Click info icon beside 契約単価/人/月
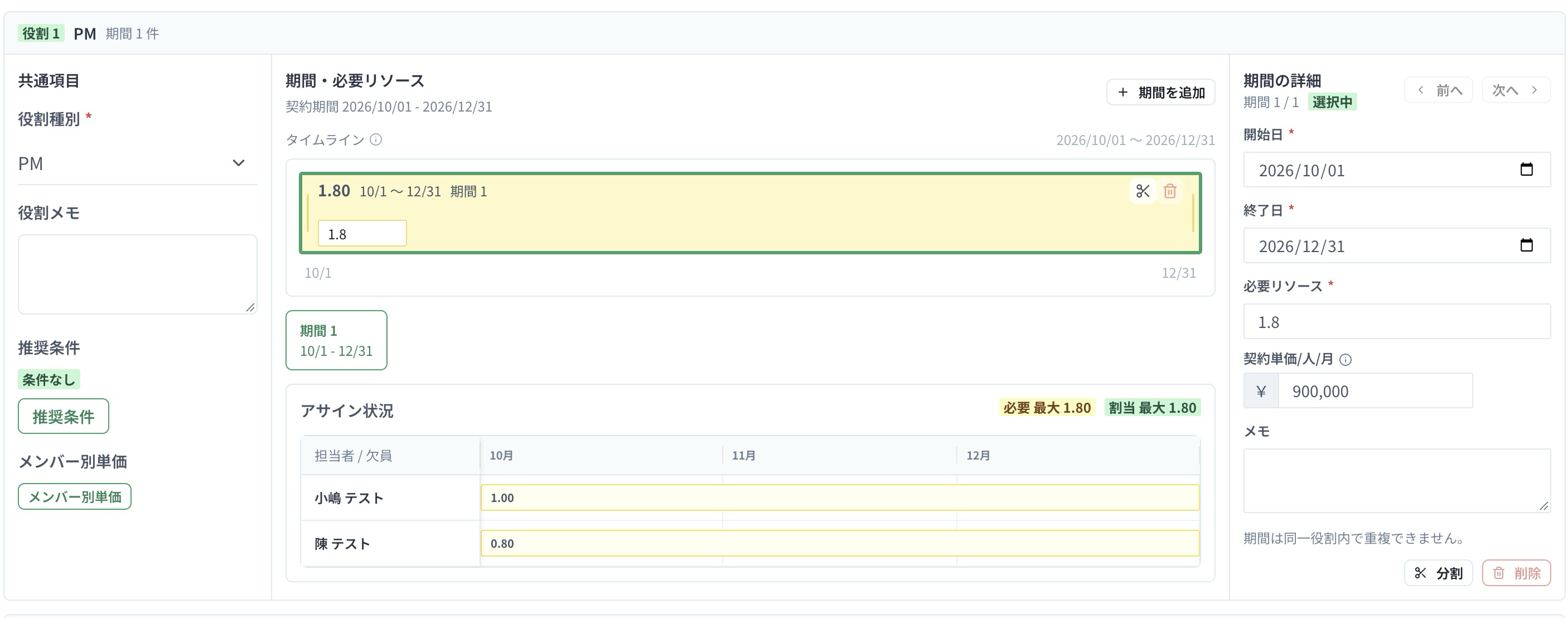 (x=1346, y=360)
